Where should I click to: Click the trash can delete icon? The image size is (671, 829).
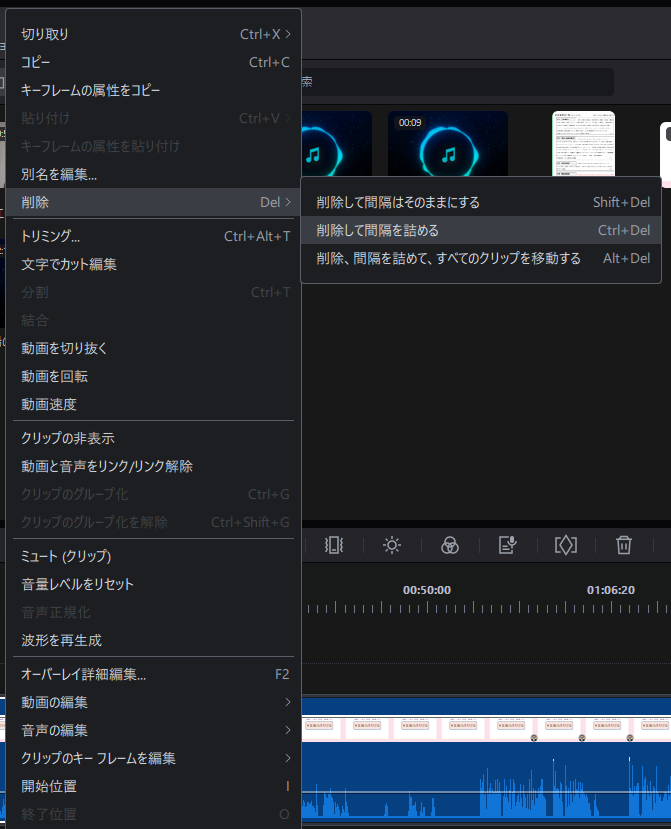click(x=624, y=545)
